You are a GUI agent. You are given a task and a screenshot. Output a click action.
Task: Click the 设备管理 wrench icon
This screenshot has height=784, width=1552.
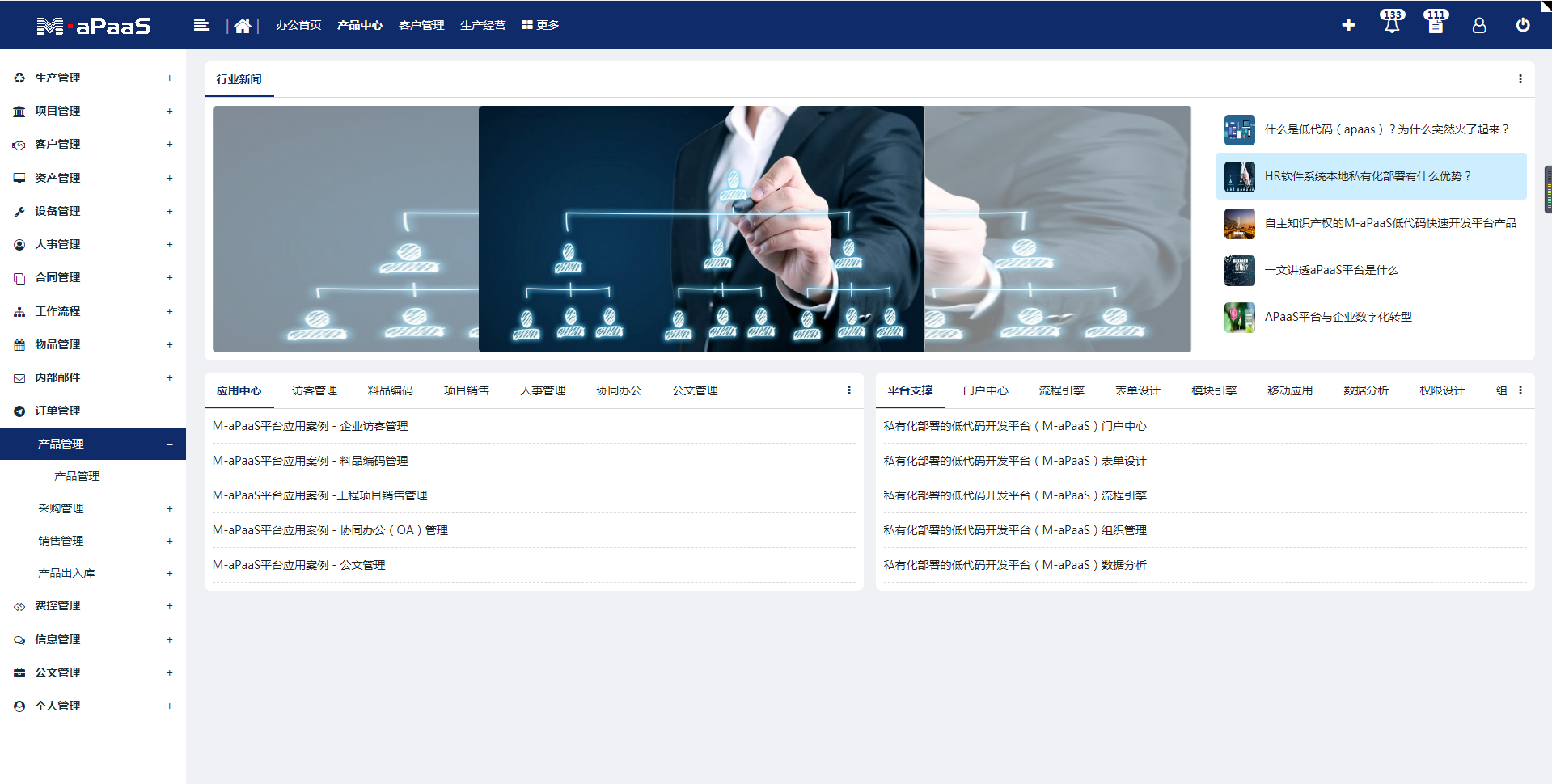tap(19, 211)
